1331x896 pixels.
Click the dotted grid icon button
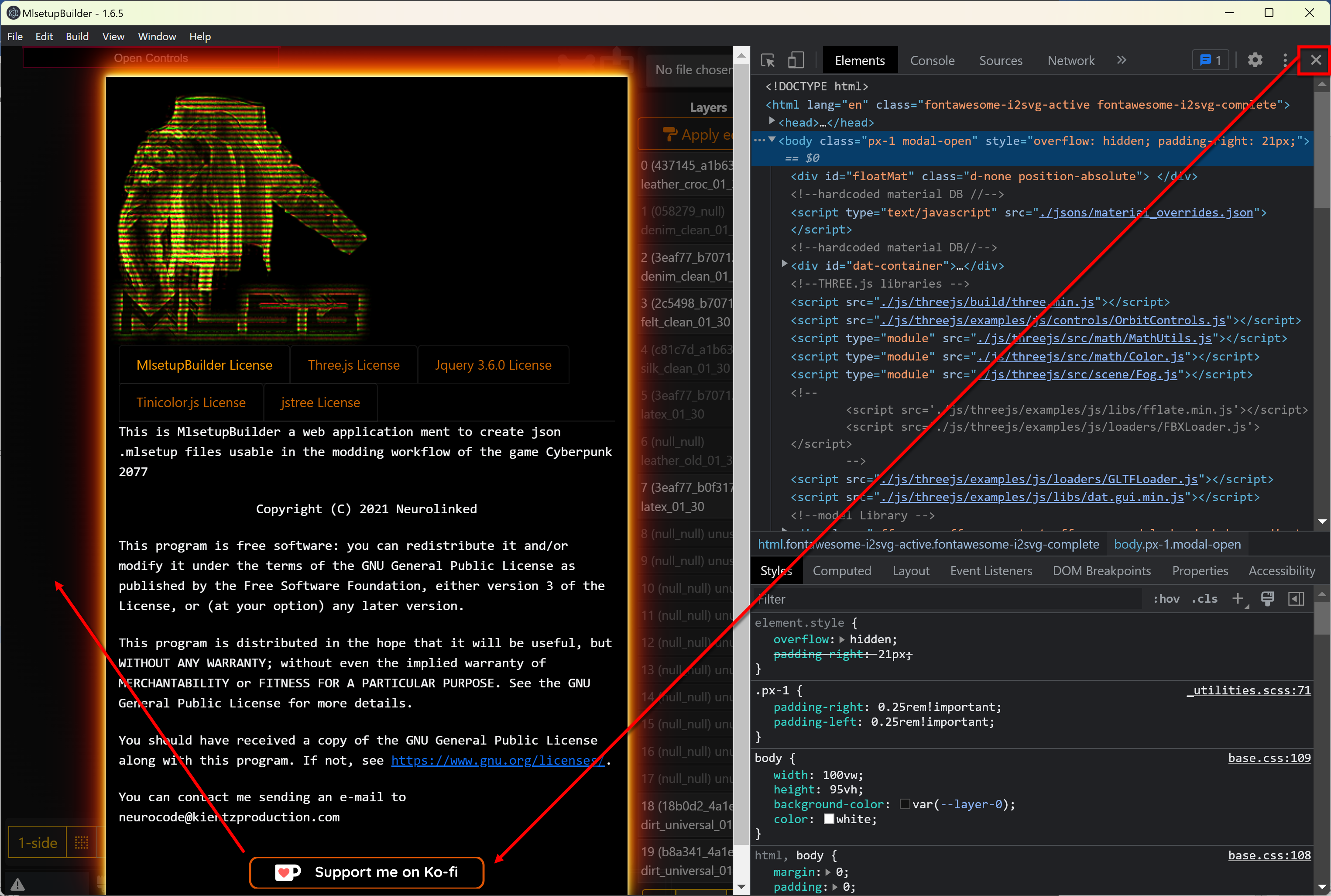tap(82, 842)
